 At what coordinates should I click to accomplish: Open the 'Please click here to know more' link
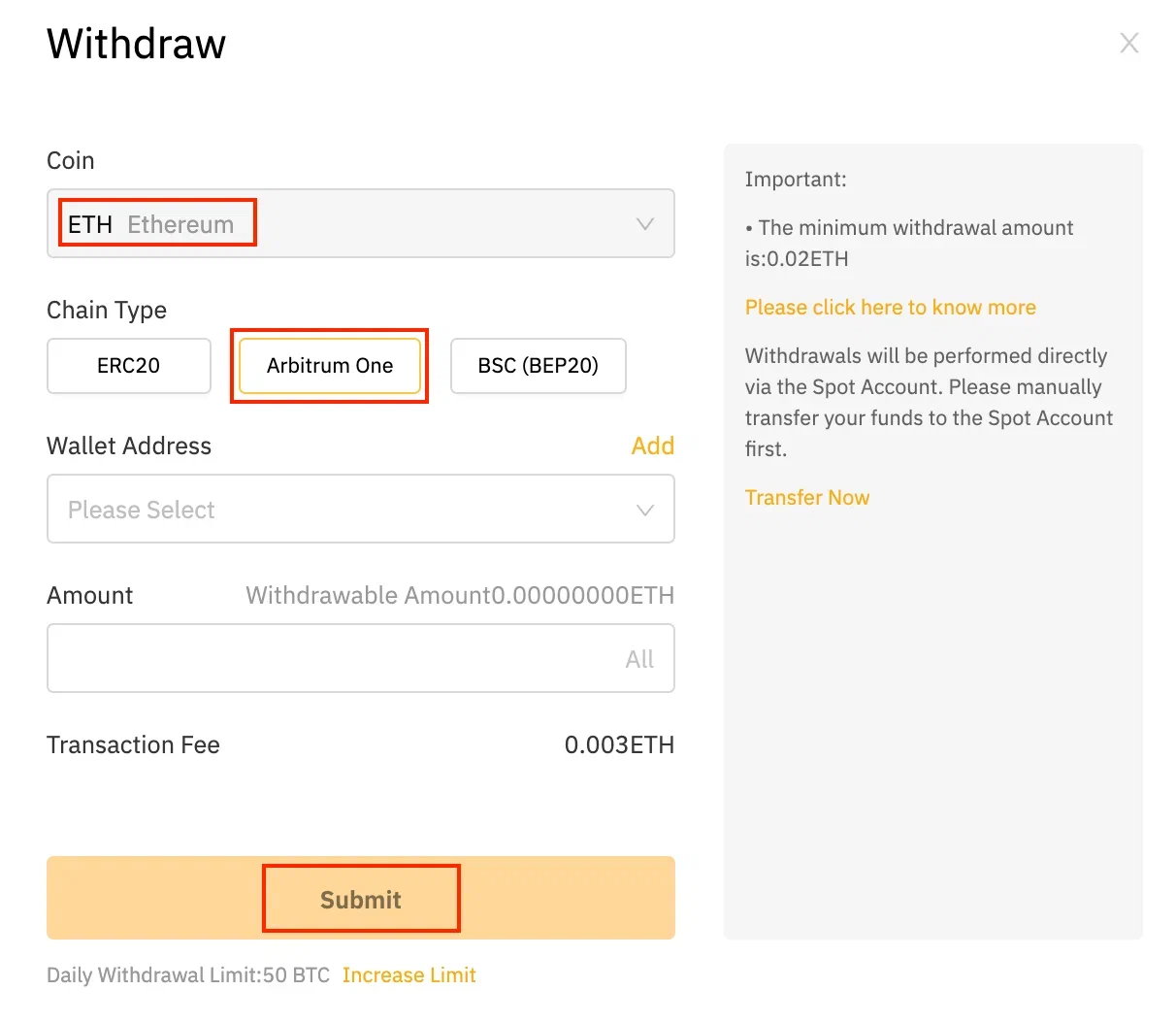[x=890, y=307]
